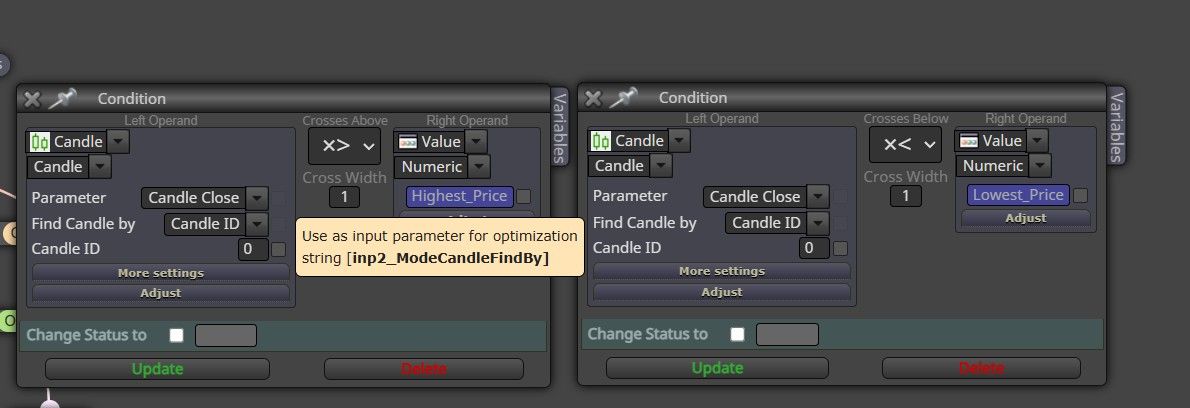Image resolution: width=1190 pixels, height=408 pixels.
Task: Click the Candle icon in right panel operand
Action: (601, 141)
